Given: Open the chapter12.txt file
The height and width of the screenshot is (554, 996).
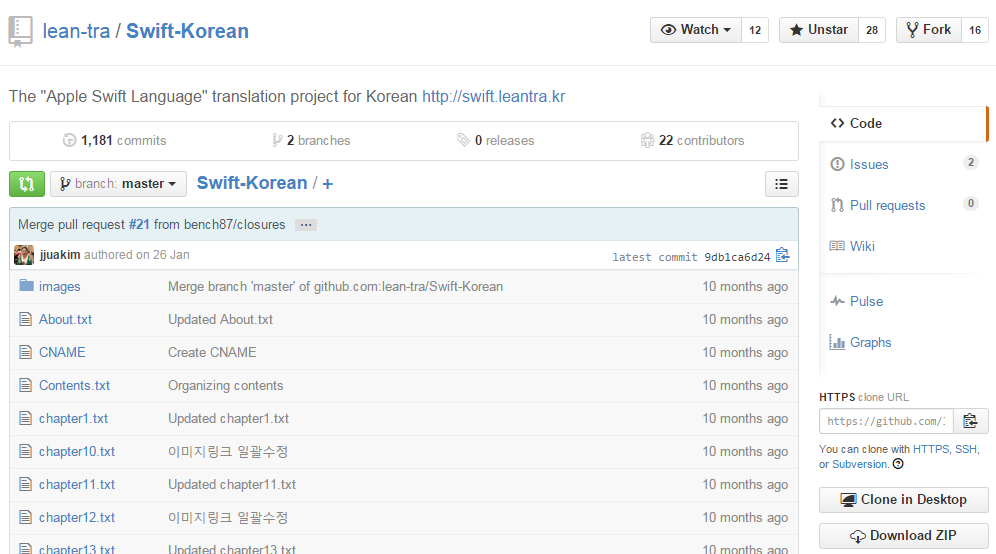Looking at the screenshot, I should coord(77,518).
